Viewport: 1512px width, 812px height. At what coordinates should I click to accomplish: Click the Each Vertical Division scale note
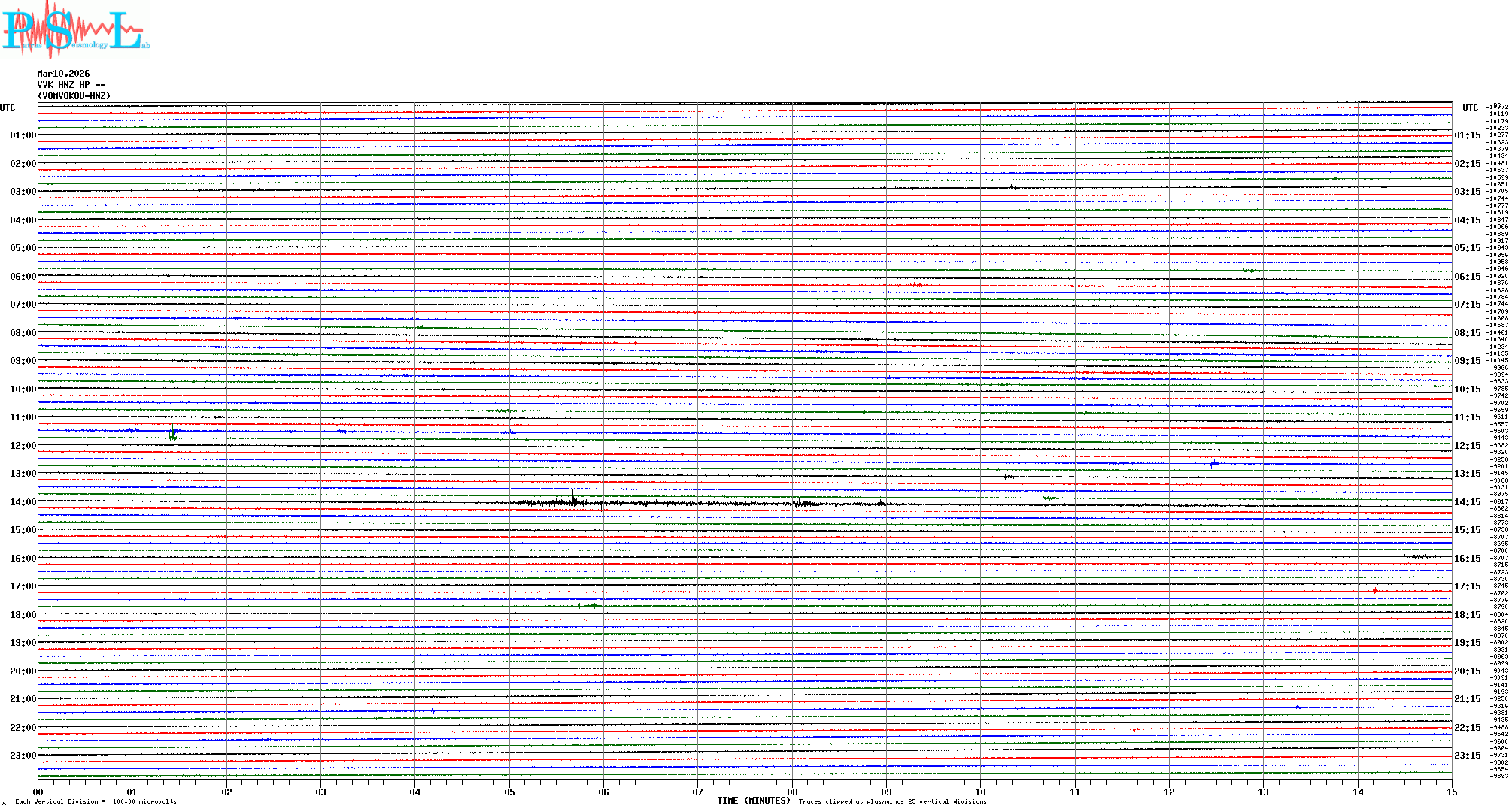coord(96,801)
